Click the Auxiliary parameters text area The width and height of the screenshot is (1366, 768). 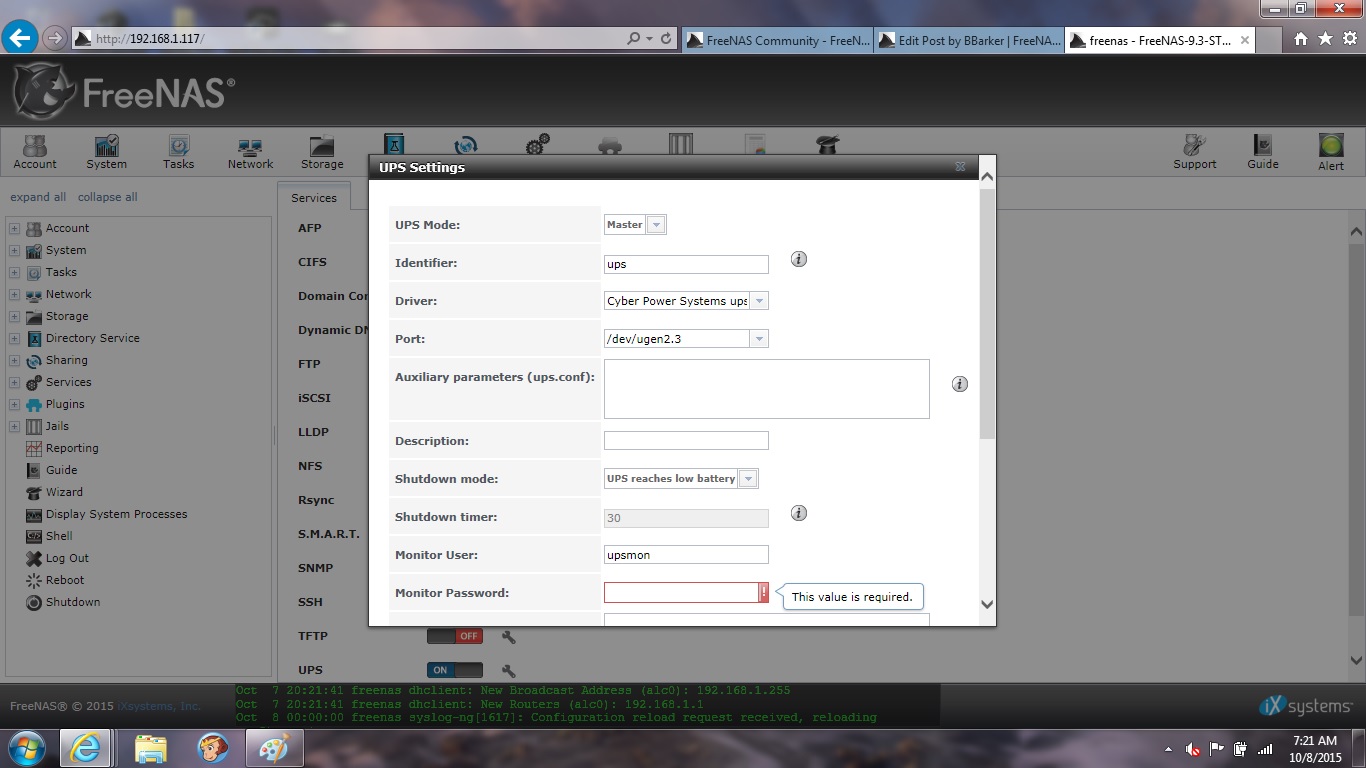(767, 389)
